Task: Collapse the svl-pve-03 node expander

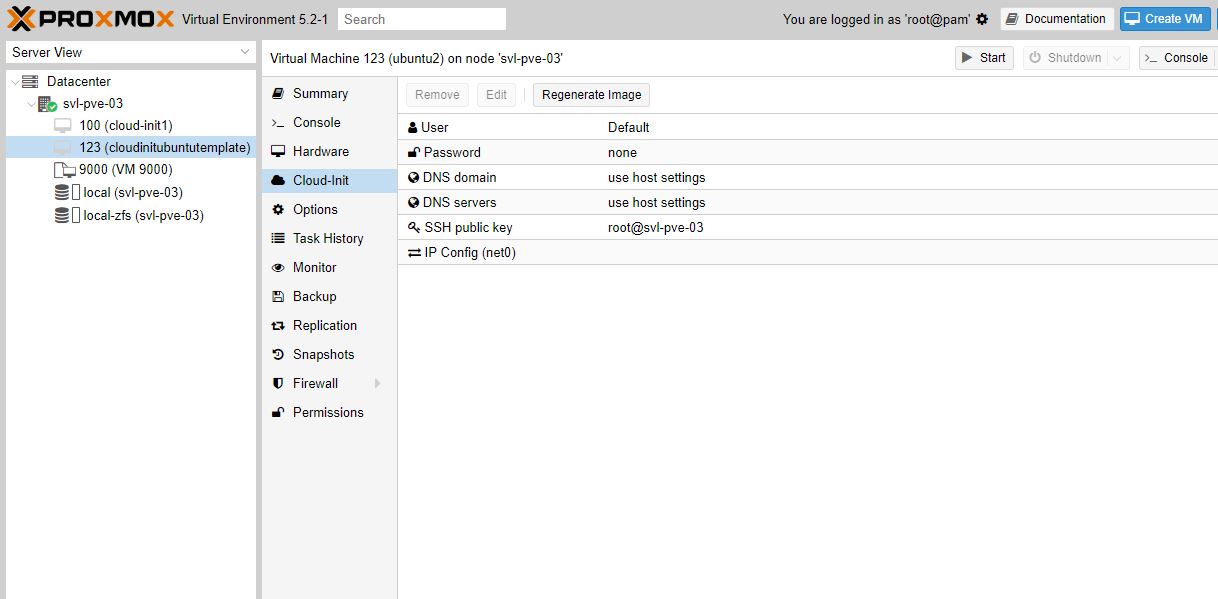Action: pos(31,104)
